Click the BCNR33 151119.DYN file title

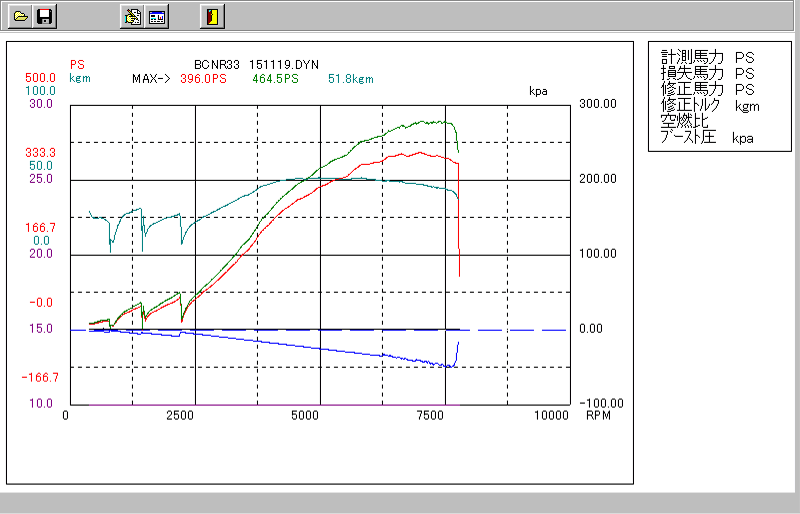pos(256,64)
